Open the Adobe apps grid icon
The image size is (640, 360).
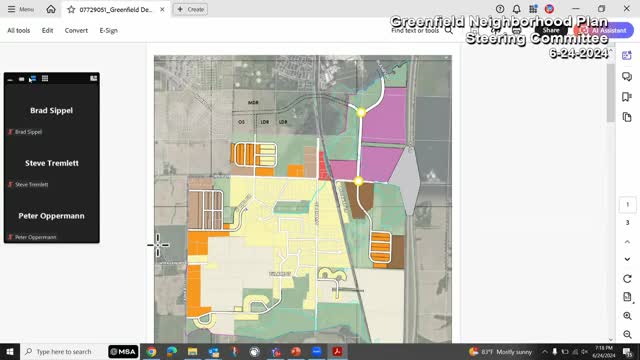pyautogui.click(x=533, y=9)
